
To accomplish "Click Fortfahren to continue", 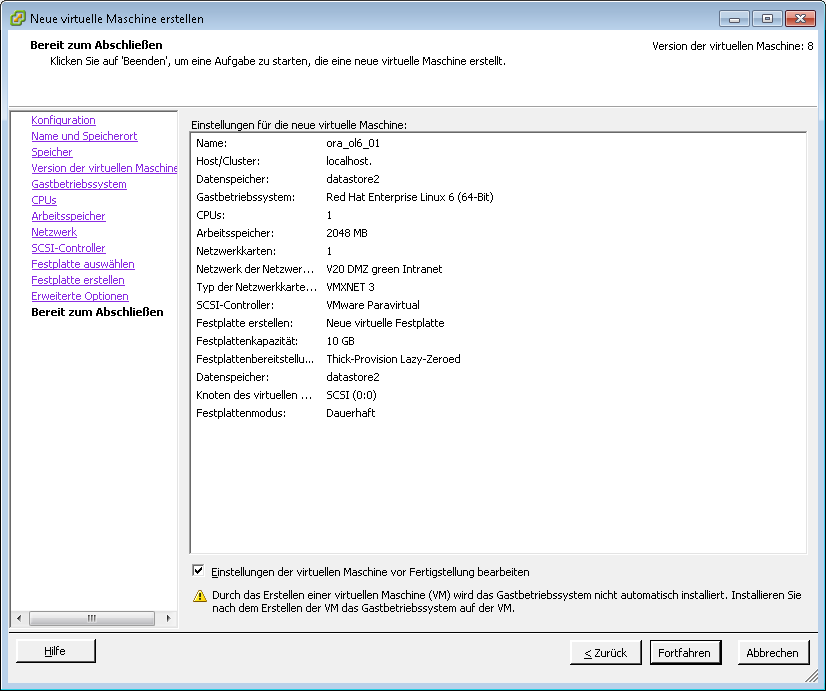I will point(684,652).
